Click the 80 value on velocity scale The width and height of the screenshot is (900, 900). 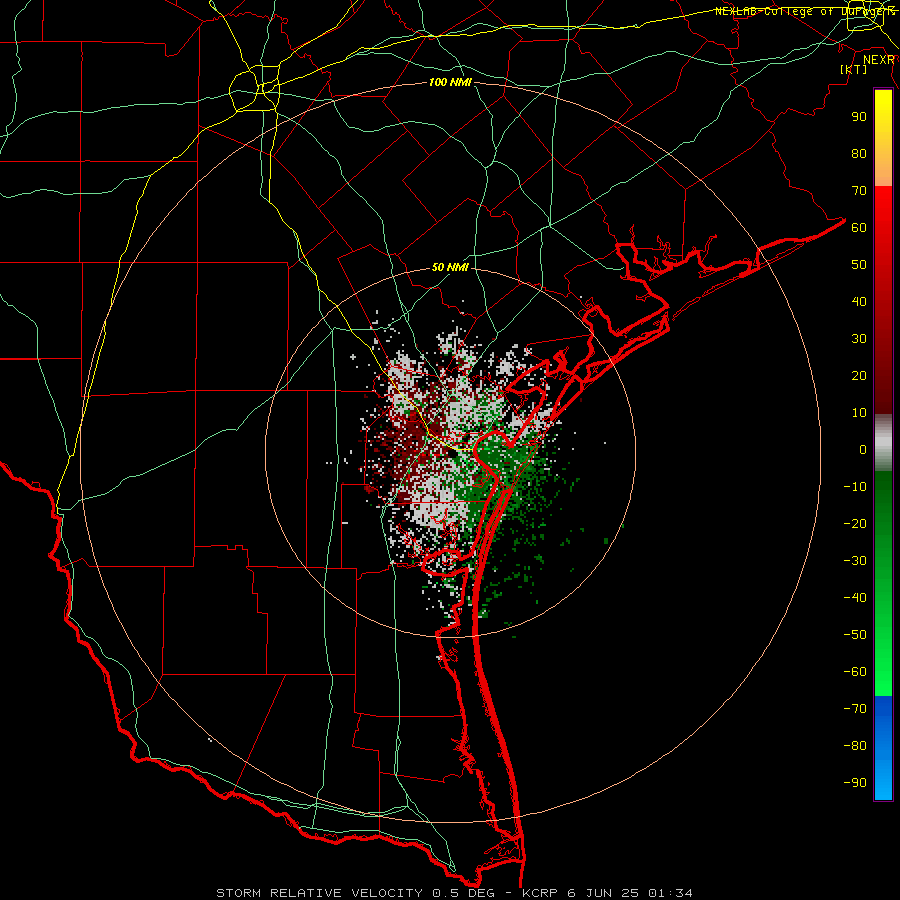click(859, 153)
